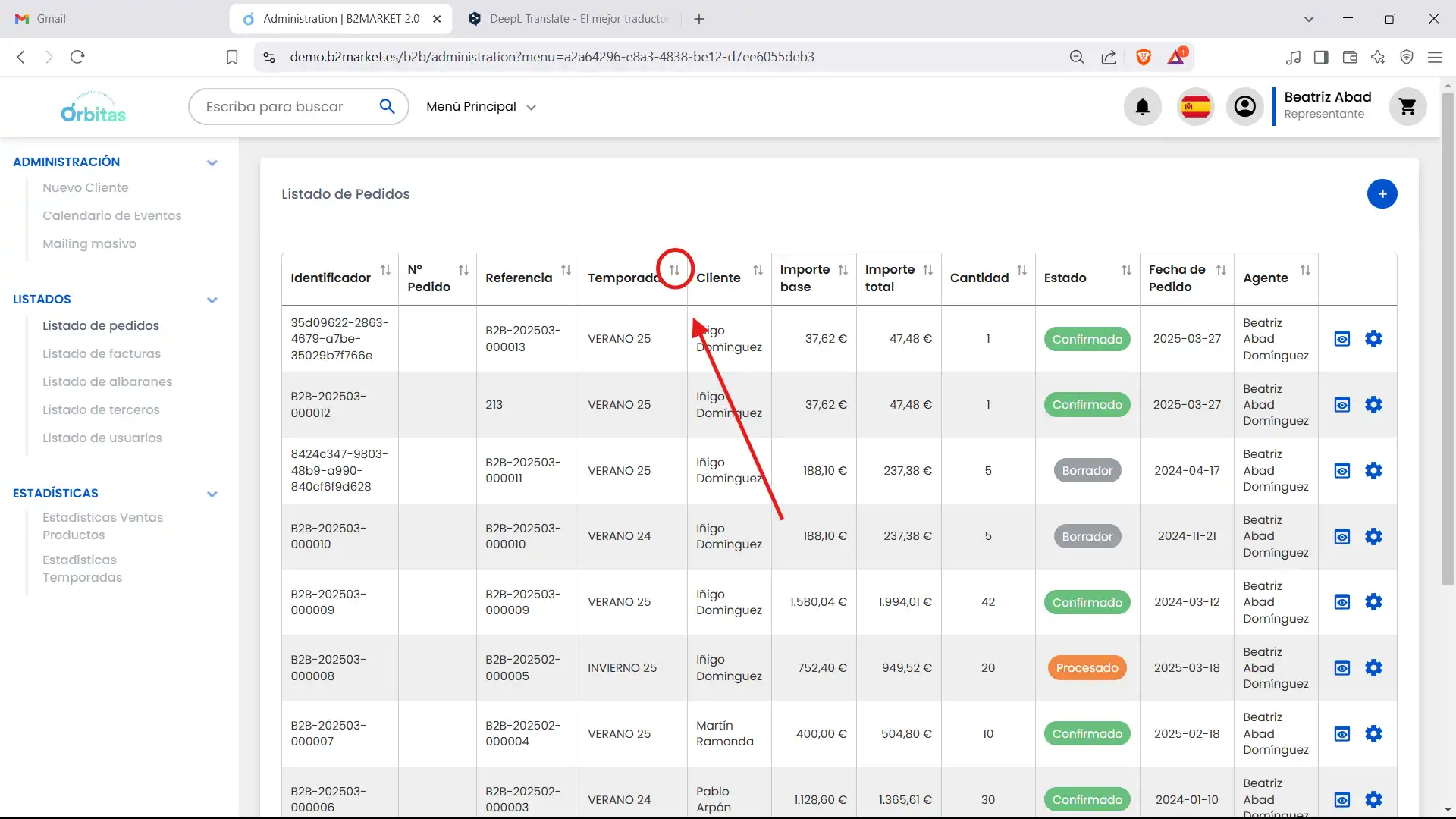The width and height of the screenshot is (1456, 819).
Task: Collapse the ADMINISTRACIÓN sidebar section
Action: (x=212, y=162)
